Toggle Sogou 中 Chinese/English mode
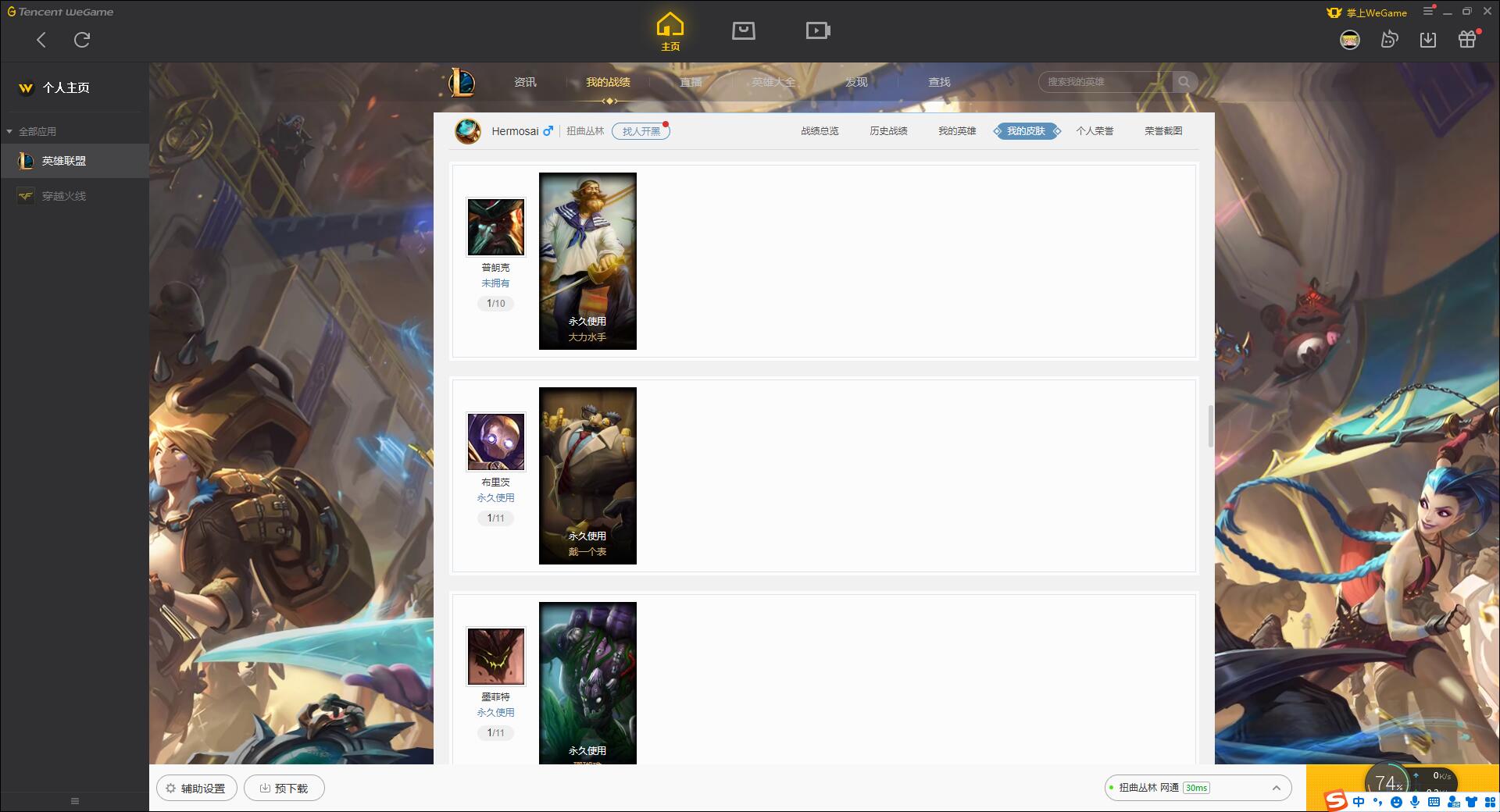1500x812 pixels. coord(1359,802)
